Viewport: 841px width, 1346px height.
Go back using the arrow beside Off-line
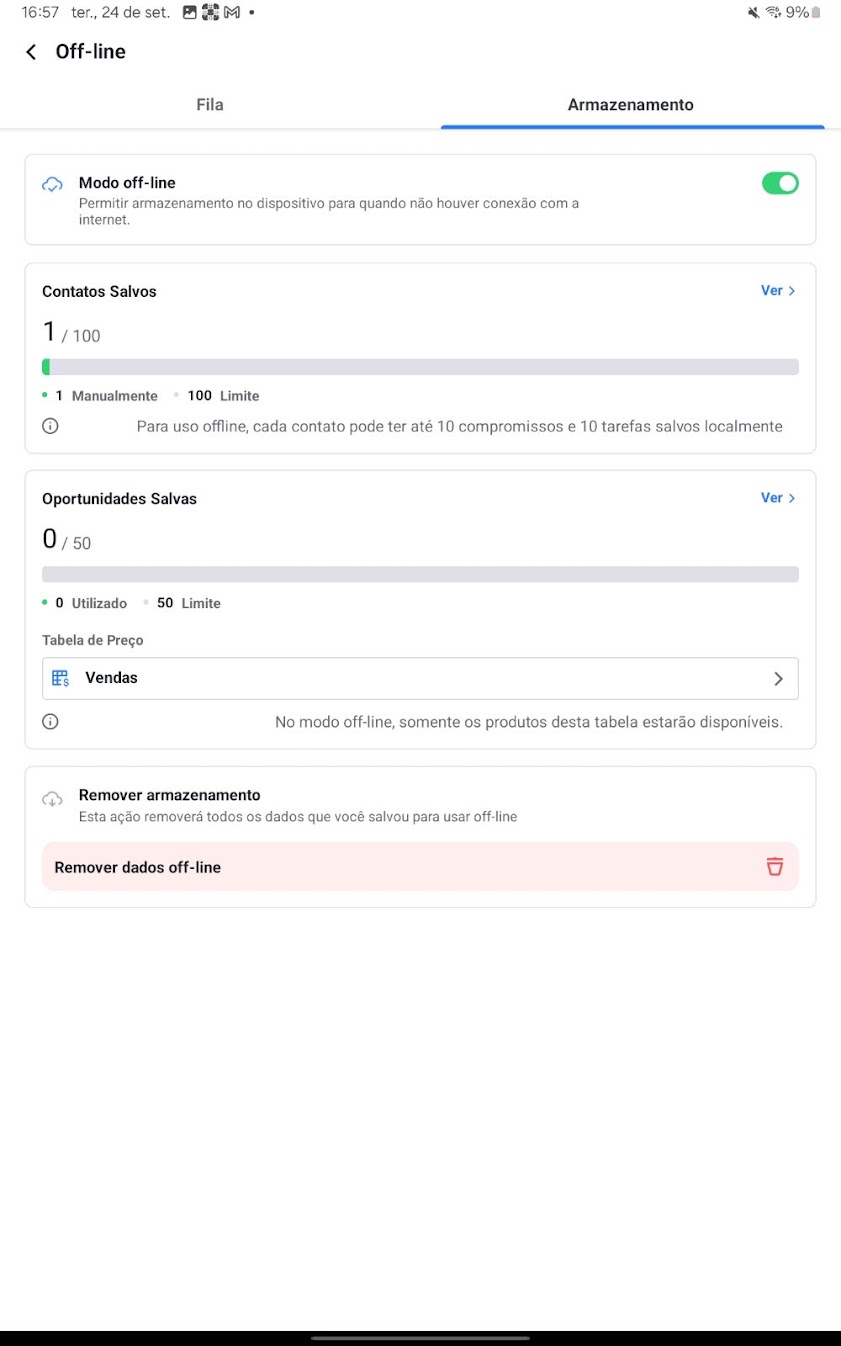click(x=31, y=52)
